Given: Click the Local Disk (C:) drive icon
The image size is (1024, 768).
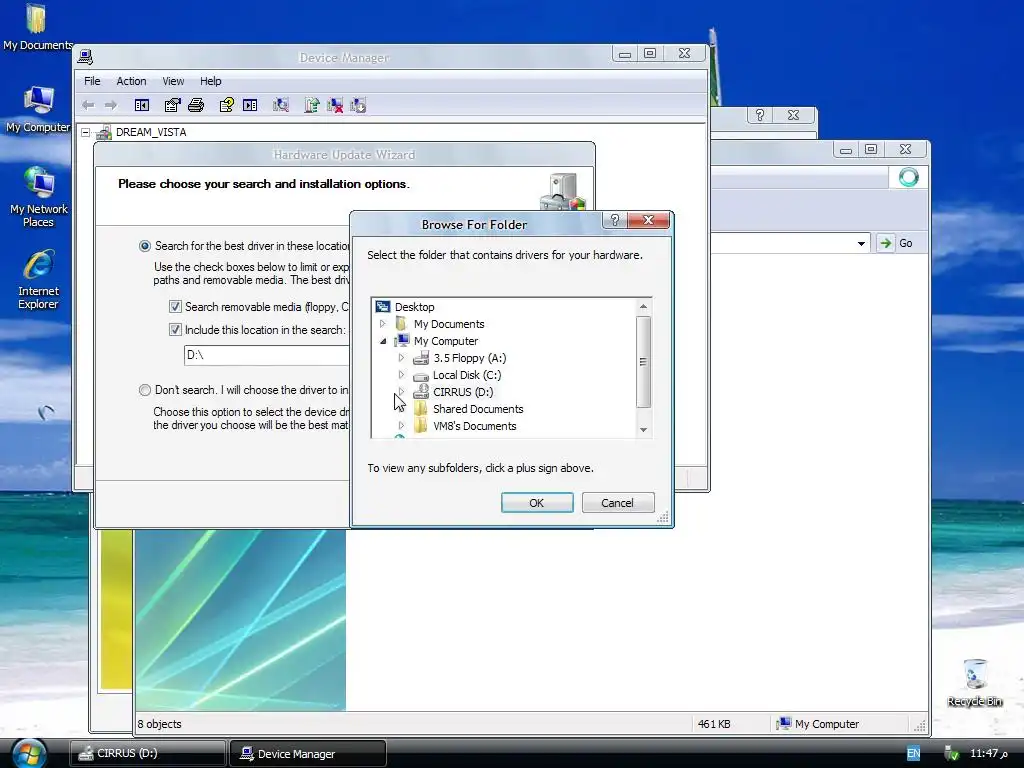Looking at the screenshot, I should point(421,376).
